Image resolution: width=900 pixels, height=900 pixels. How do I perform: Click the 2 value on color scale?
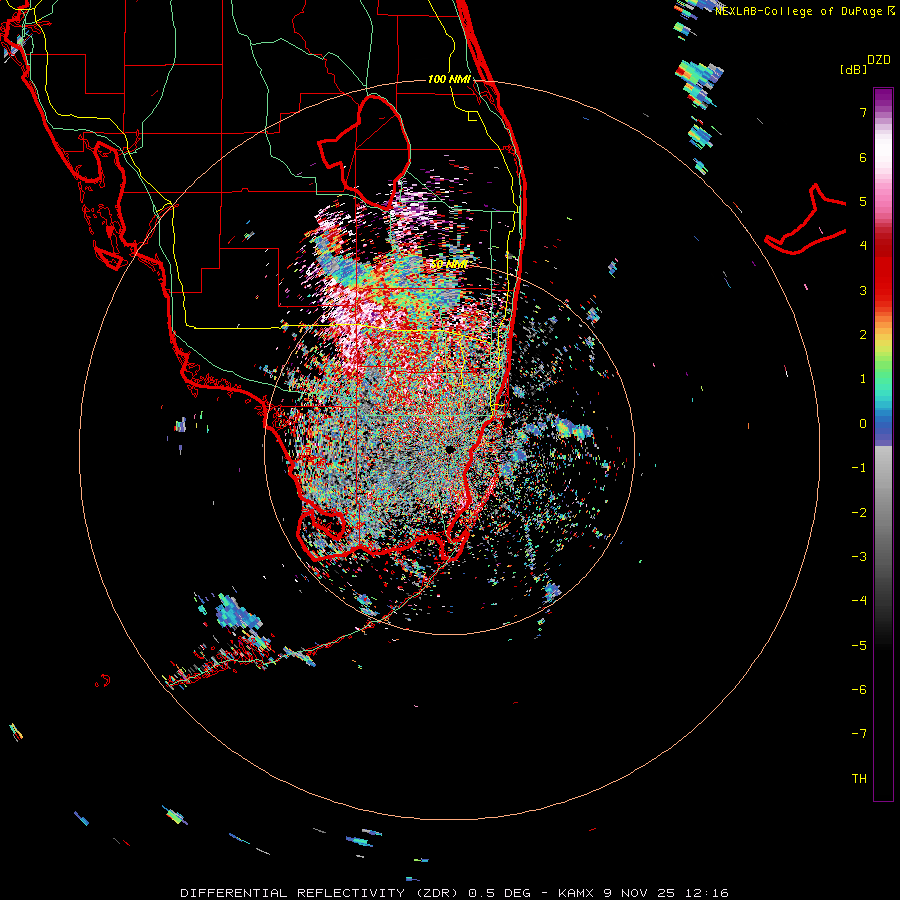(x=863, y=335)
